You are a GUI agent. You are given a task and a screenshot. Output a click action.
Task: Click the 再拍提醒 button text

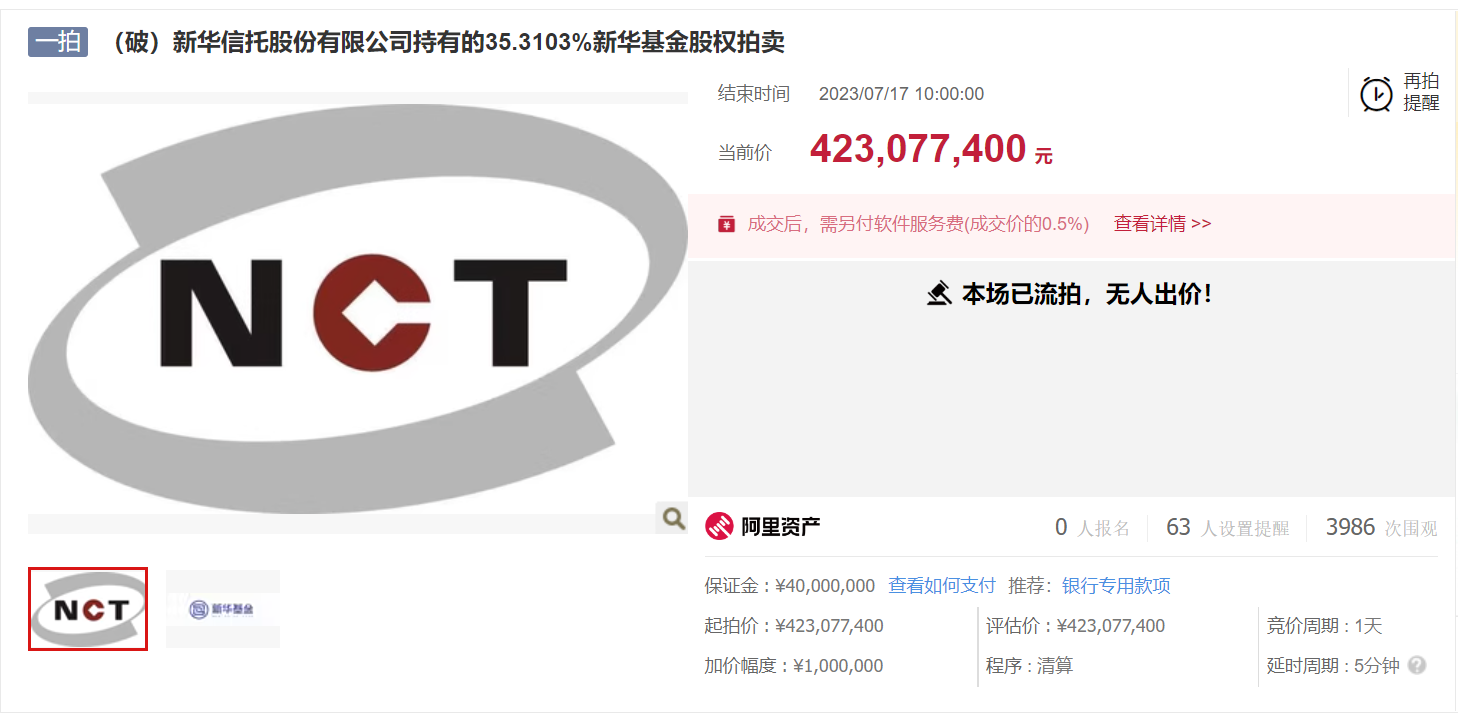click(1421, 92)
